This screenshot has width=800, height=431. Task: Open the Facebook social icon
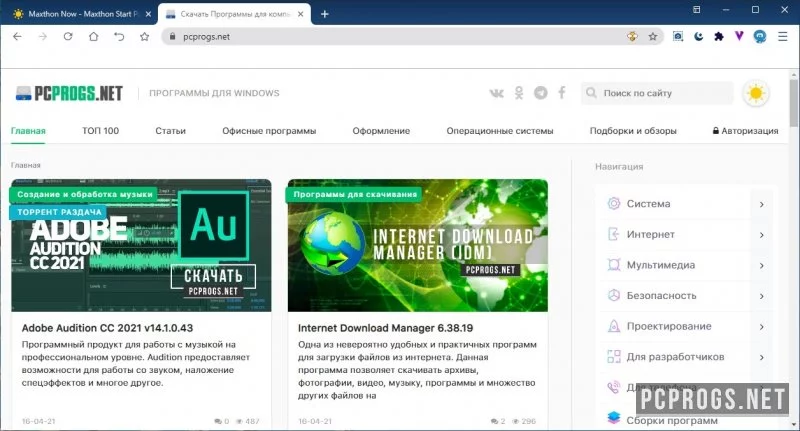click(x=562, y=93)
